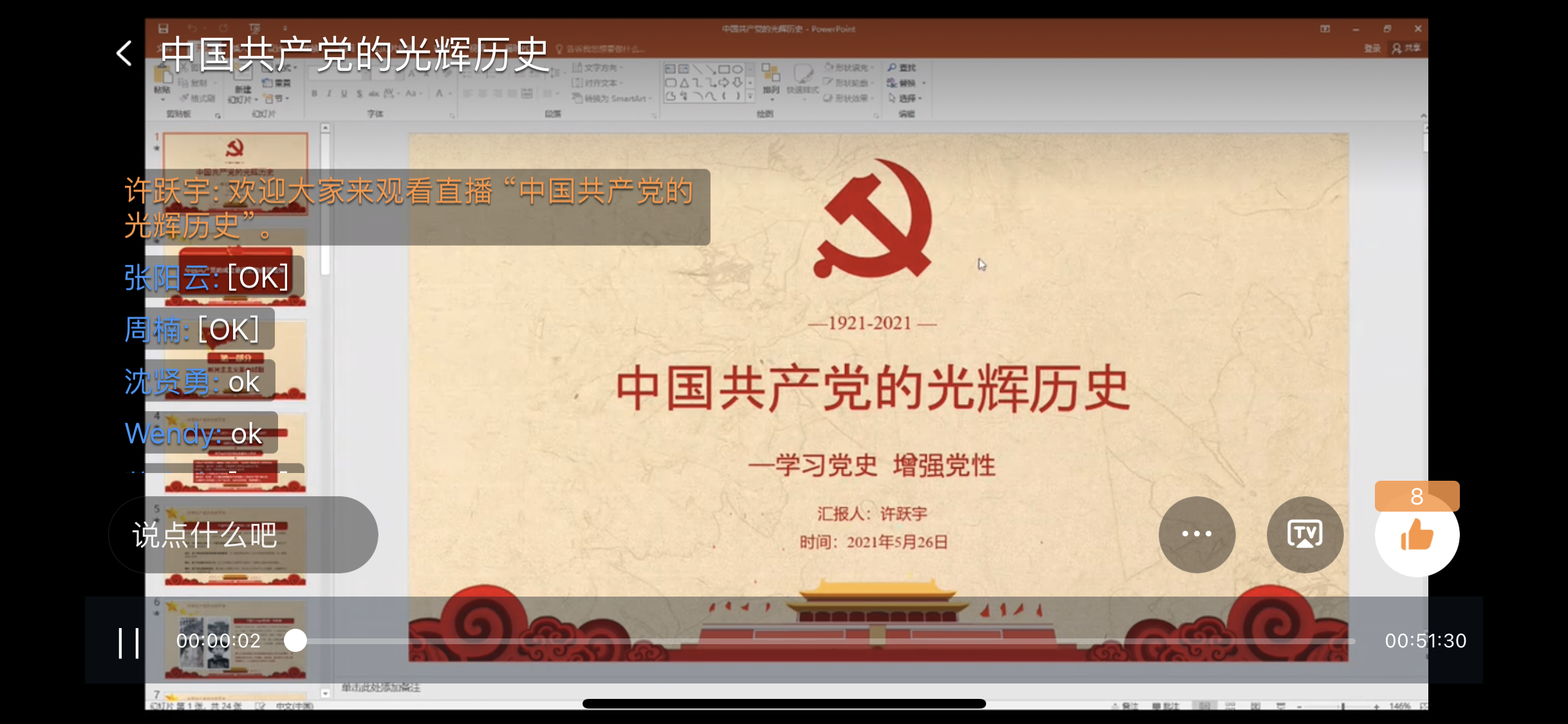Click the presenter line 汇报人: 许跃宇
1568x724 pixels.
click(x=872, y=514)
